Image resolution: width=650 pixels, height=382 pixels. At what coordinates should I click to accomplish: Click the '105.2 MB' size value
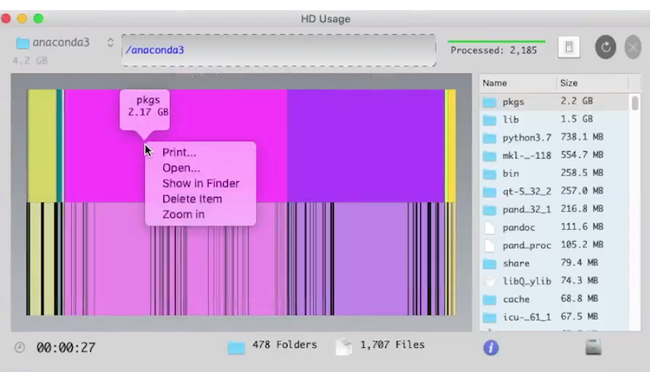(x=582, y=244)
